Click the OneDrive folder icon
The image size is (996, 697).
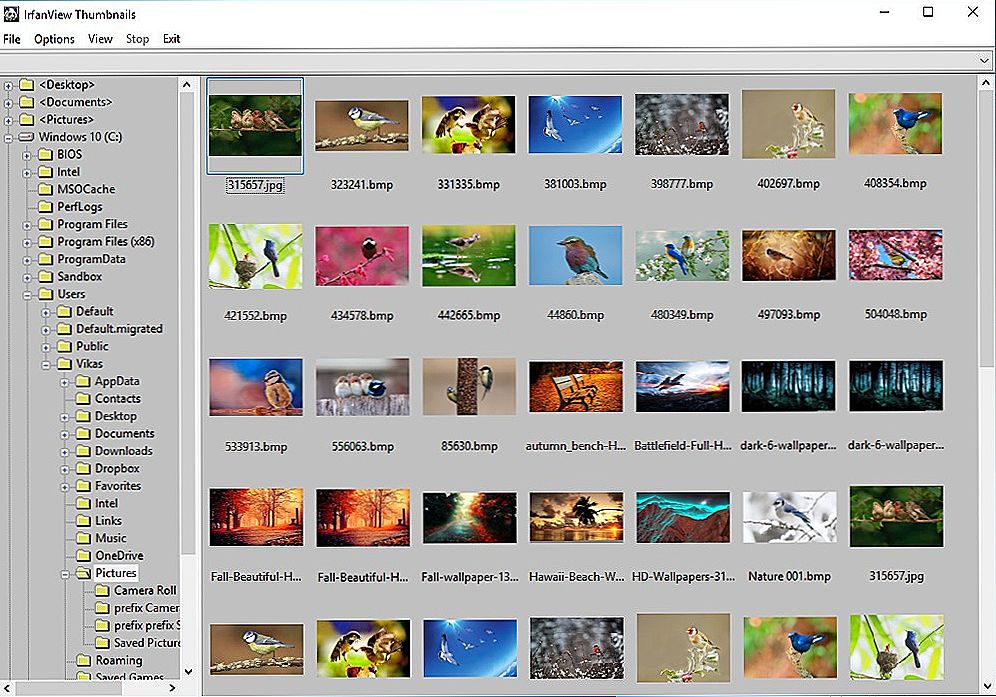coord(83,556)
